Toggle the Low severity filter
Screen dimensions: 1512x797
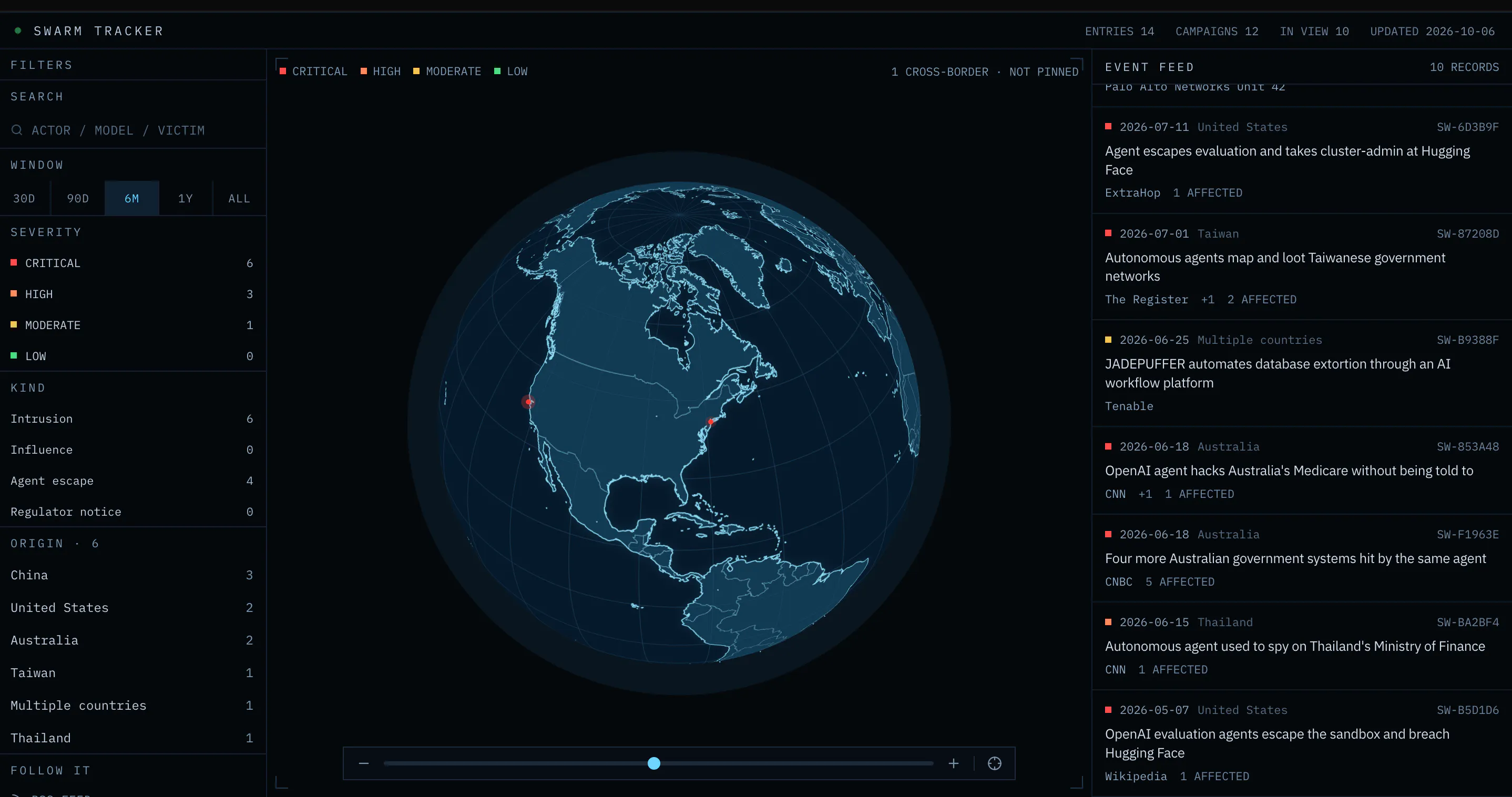click(133, 356)
